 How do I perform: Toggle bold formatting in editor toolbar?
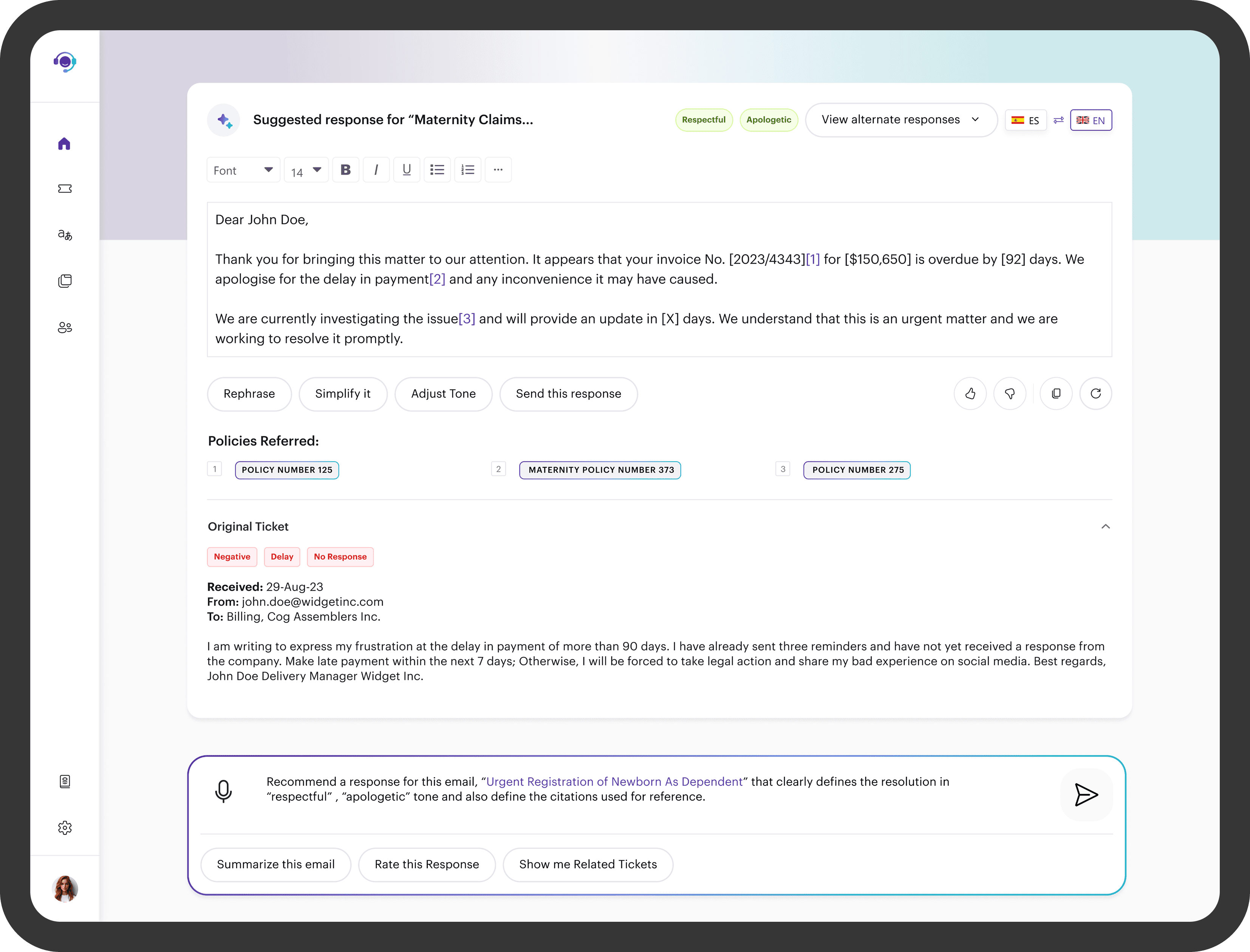pyautogui.click(x=345, y=170)
